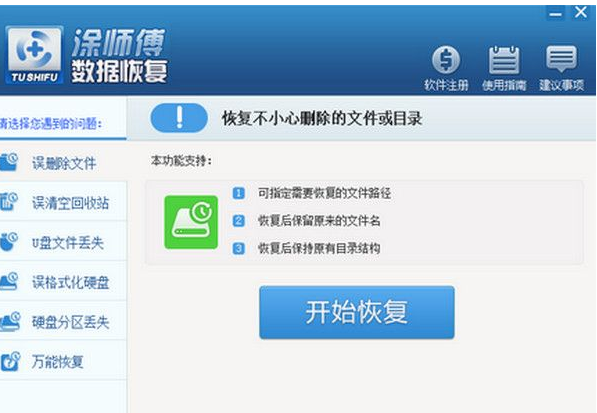Switch to 硬盘分区丢失 mode
The width and height of the screenshot is (597, 413).
click(63, 322)
